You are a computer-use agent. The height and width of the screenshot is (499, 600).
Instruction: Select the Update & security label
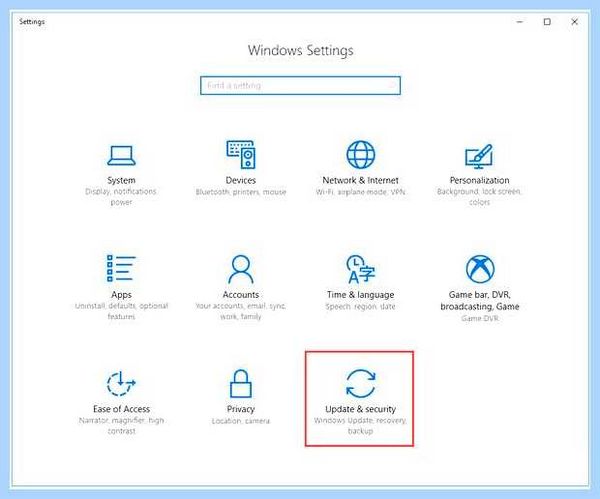pyautogui.click(x=360, y=409)
